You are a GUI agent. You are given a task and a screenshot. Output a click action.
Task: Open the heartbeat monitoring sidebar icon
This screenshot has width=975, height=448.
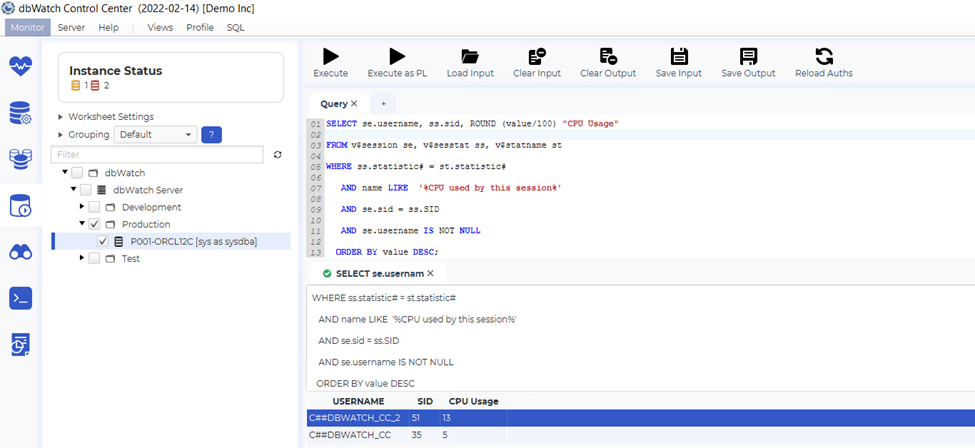(21, 66)
